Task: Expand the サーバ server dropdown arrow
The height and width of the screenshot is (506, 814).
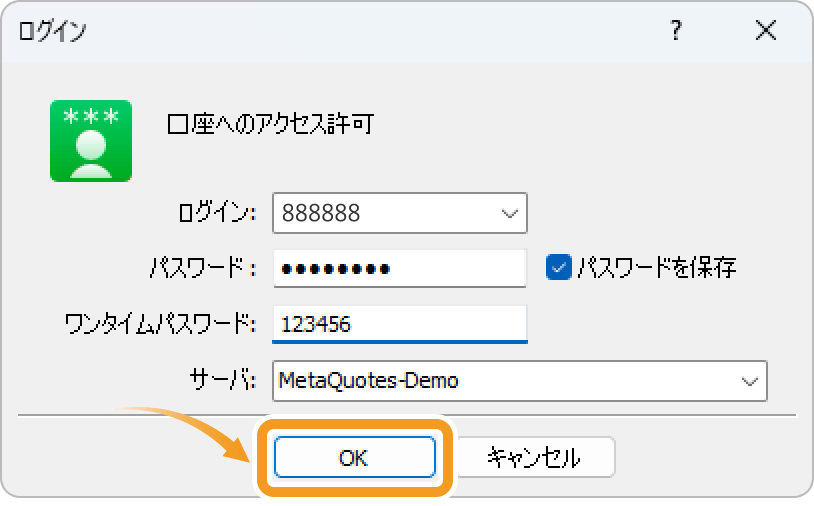Action: tap(749, 381)
